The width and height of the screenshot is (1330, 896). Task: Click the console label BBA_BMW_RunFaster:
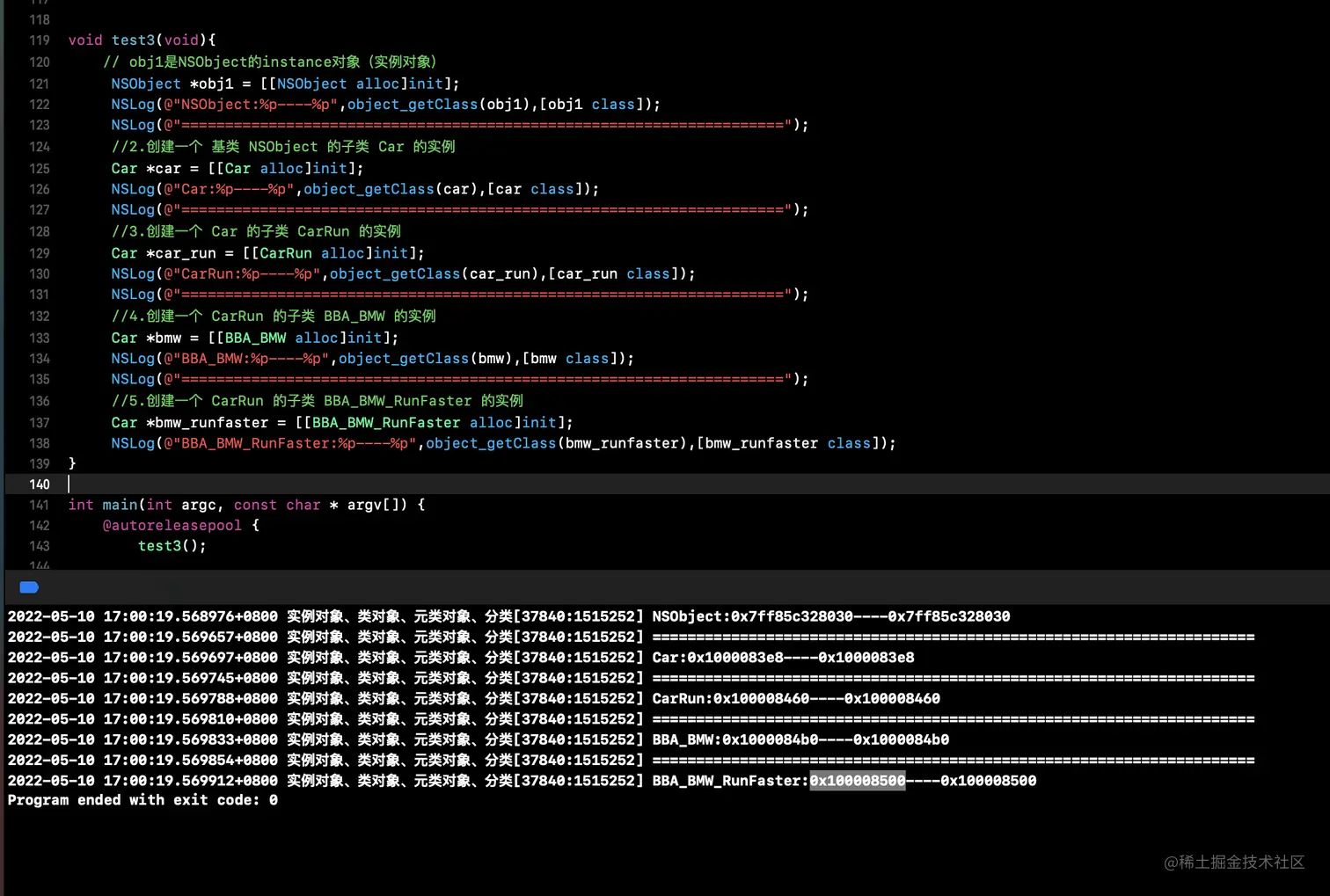(x=730, y=781)
